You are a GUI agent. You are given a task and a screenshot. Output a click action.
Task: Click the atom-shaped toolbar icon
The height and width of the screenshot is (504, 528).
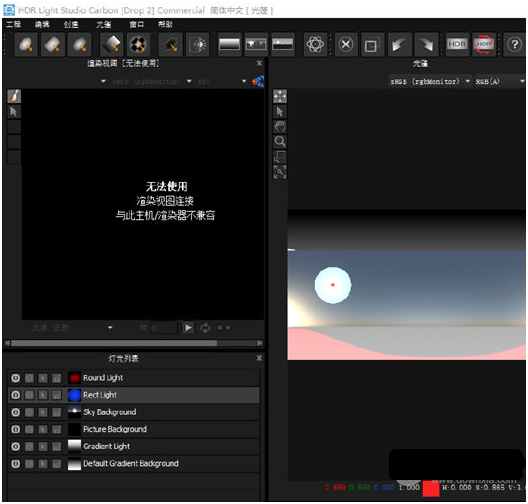[x=315, y=44]
